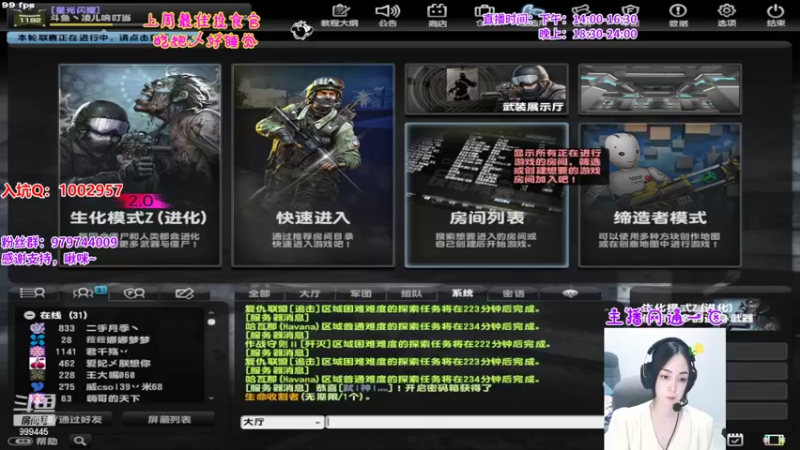Click the green battery-style icon at bottom right
800x450 pixels.
pos(773,439)
